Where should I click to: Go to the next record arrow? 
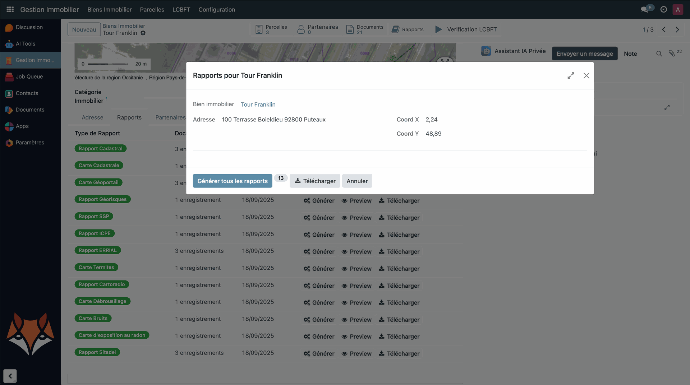[677, 29]
